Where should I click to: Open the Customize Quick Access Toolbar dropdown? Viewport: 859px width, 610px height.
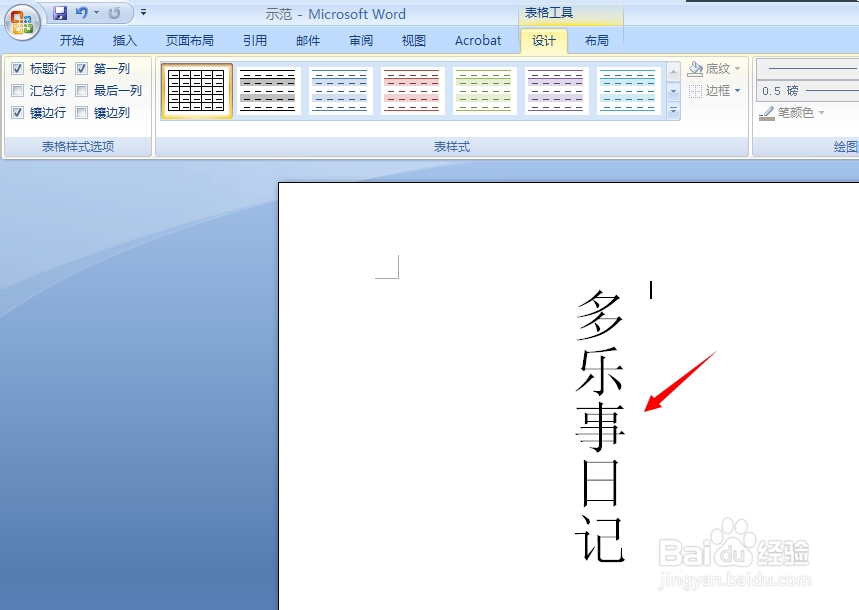pos(141,12)
